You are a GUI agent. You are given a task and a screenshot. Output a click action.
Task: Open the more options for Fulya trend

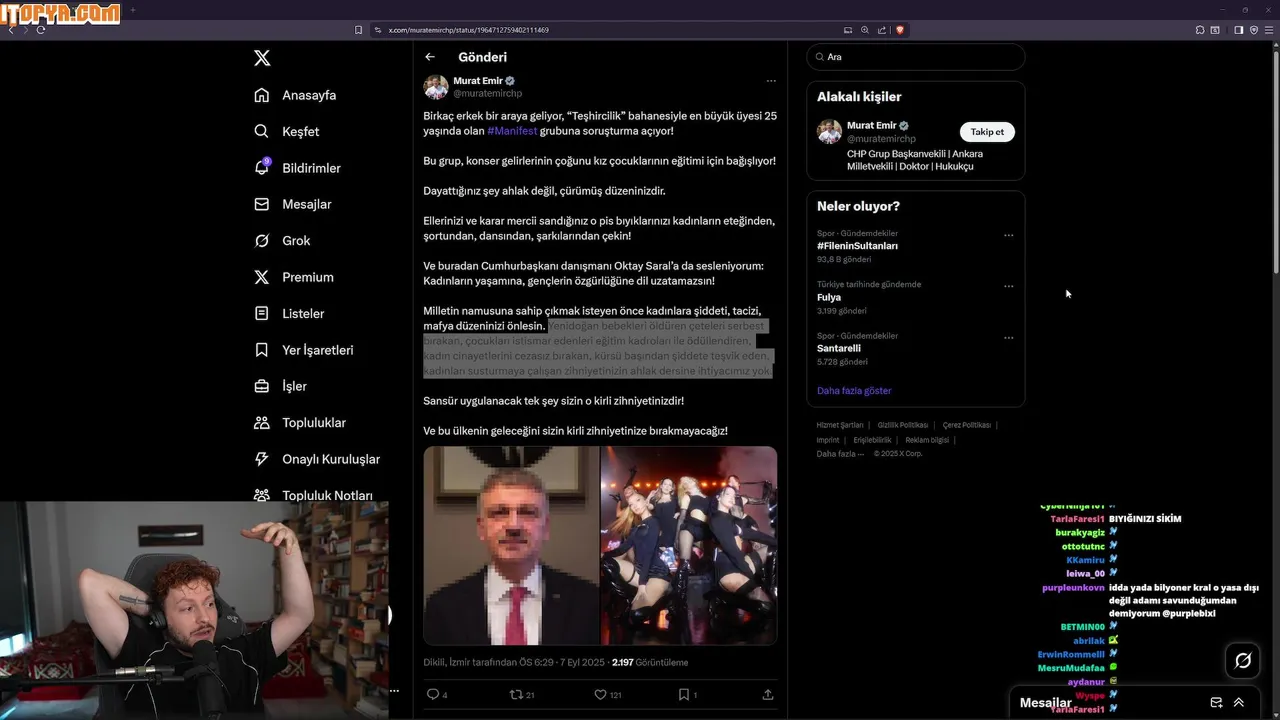pyautogui.click(x=1008, y=286)
